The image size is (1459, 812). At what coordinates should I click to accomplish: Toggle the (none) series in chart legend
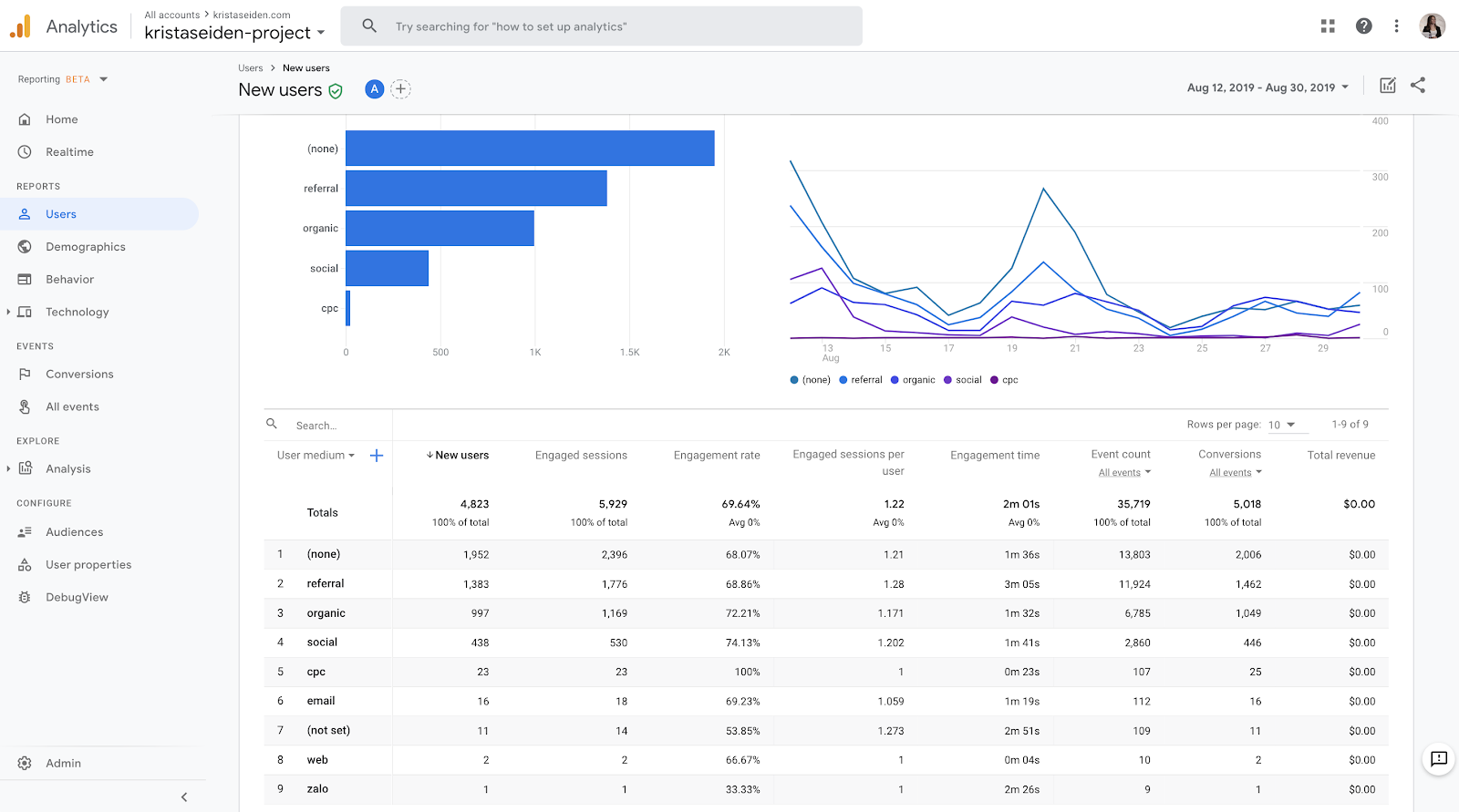(811, 380)
